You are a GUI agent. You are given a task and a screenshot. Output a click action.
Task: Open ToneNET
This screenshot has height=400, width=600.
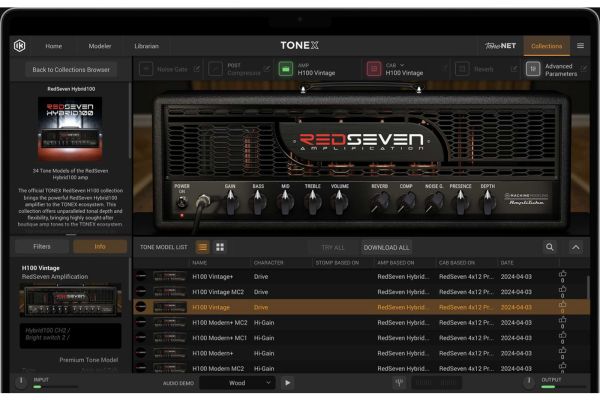[501, 46]
